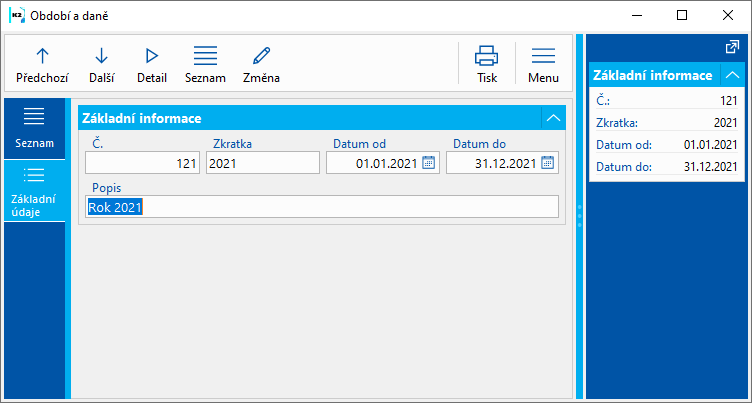Click the Změna pencil edit icon
752x403 pixels.
[x=262, y=63]
